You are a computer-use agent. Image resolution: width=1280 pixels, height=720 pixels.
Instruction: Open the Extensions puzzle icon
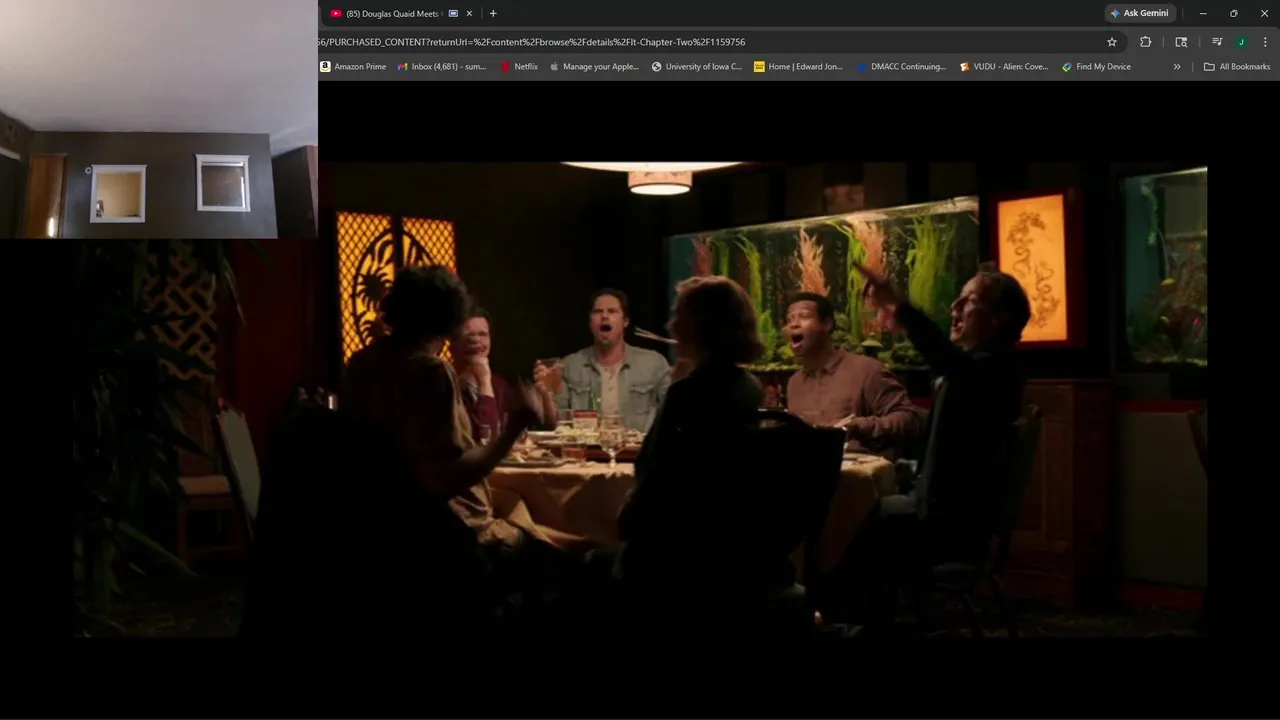point(1146,42)
